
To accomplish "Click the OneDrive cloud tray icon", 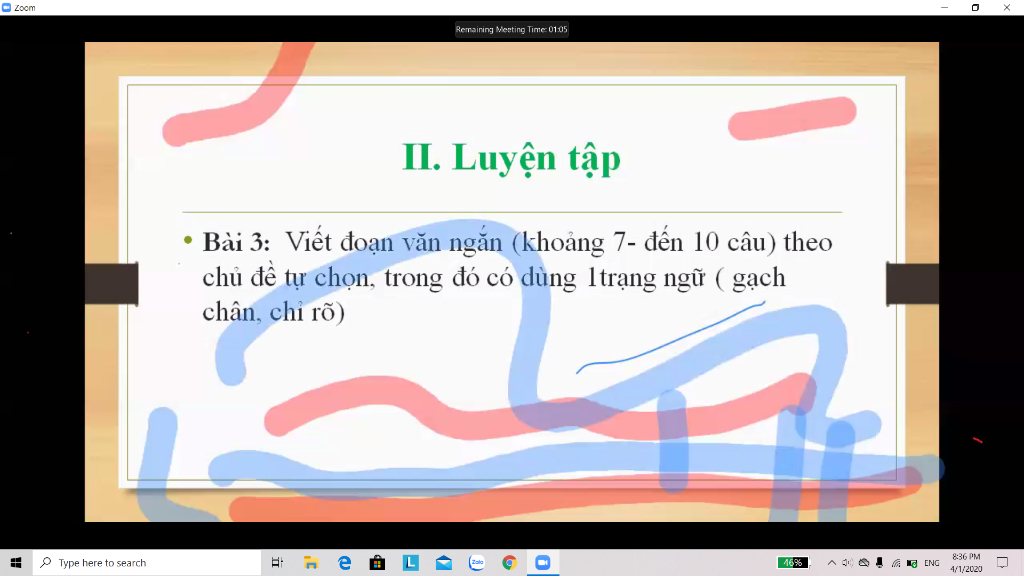I will 863,562.
